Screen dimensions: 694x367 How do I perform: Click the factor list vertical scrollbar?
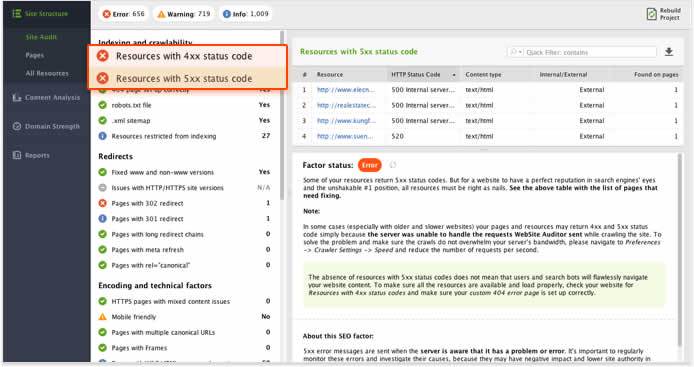[282, 115]
